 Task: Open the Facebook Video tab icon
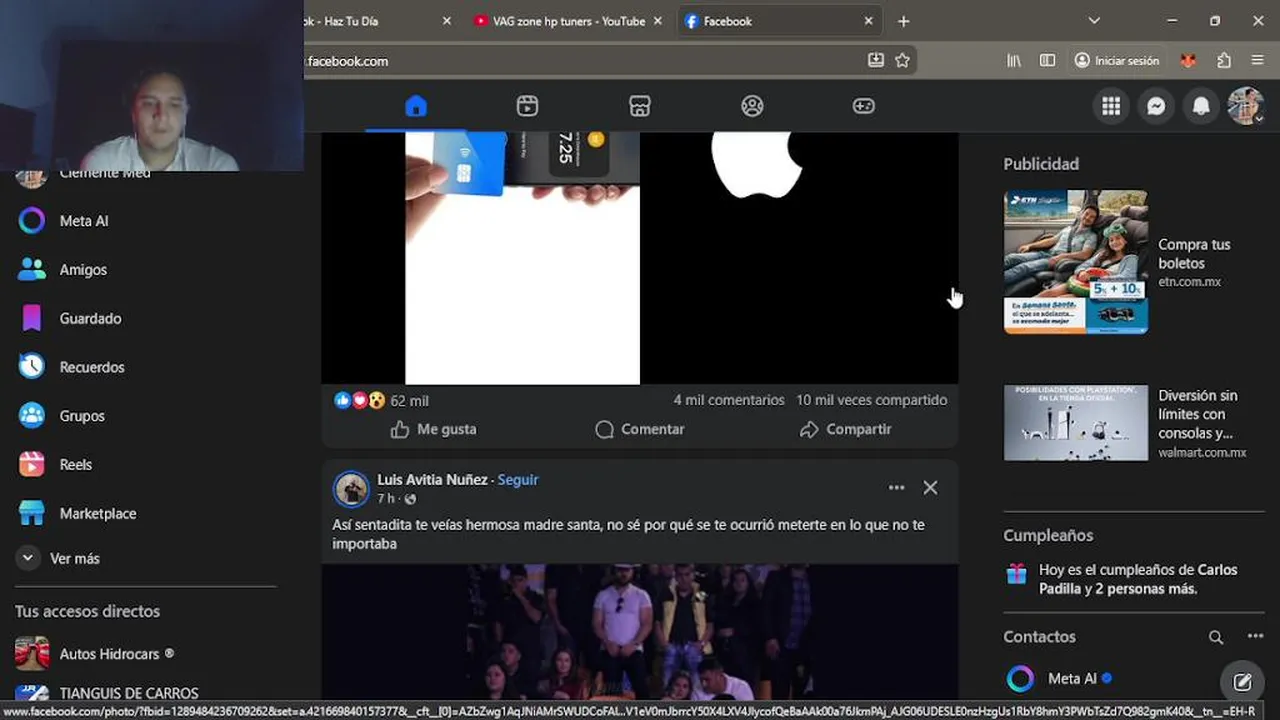[528, 106]
